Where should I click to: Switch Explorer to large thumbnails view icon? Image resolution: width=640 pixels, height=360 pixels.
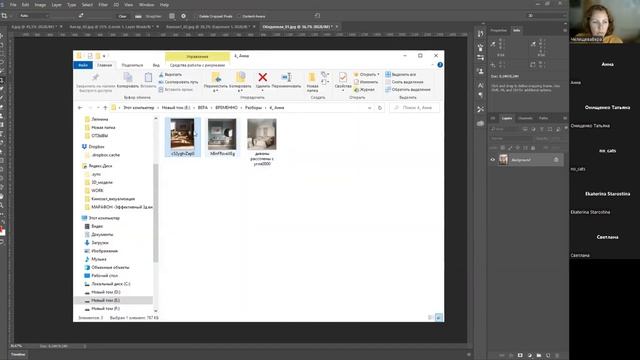(x=439, y=318)
